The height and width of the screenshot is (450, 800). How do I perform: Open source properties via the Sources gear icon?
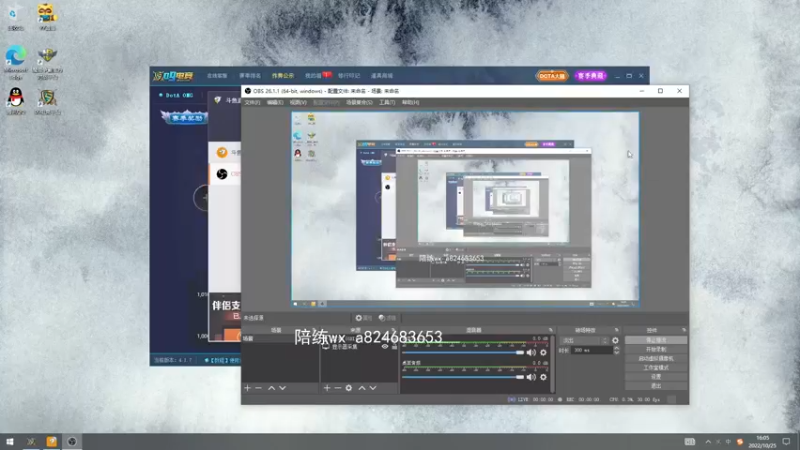pos(349,388)
